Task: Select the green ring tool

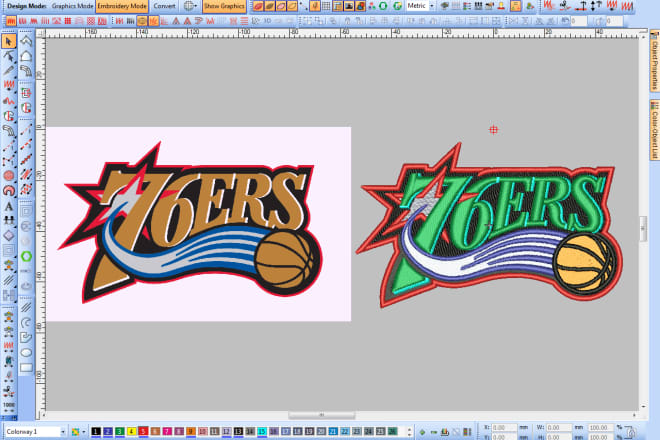Action: pyautogui.click(x=26, y=256)
